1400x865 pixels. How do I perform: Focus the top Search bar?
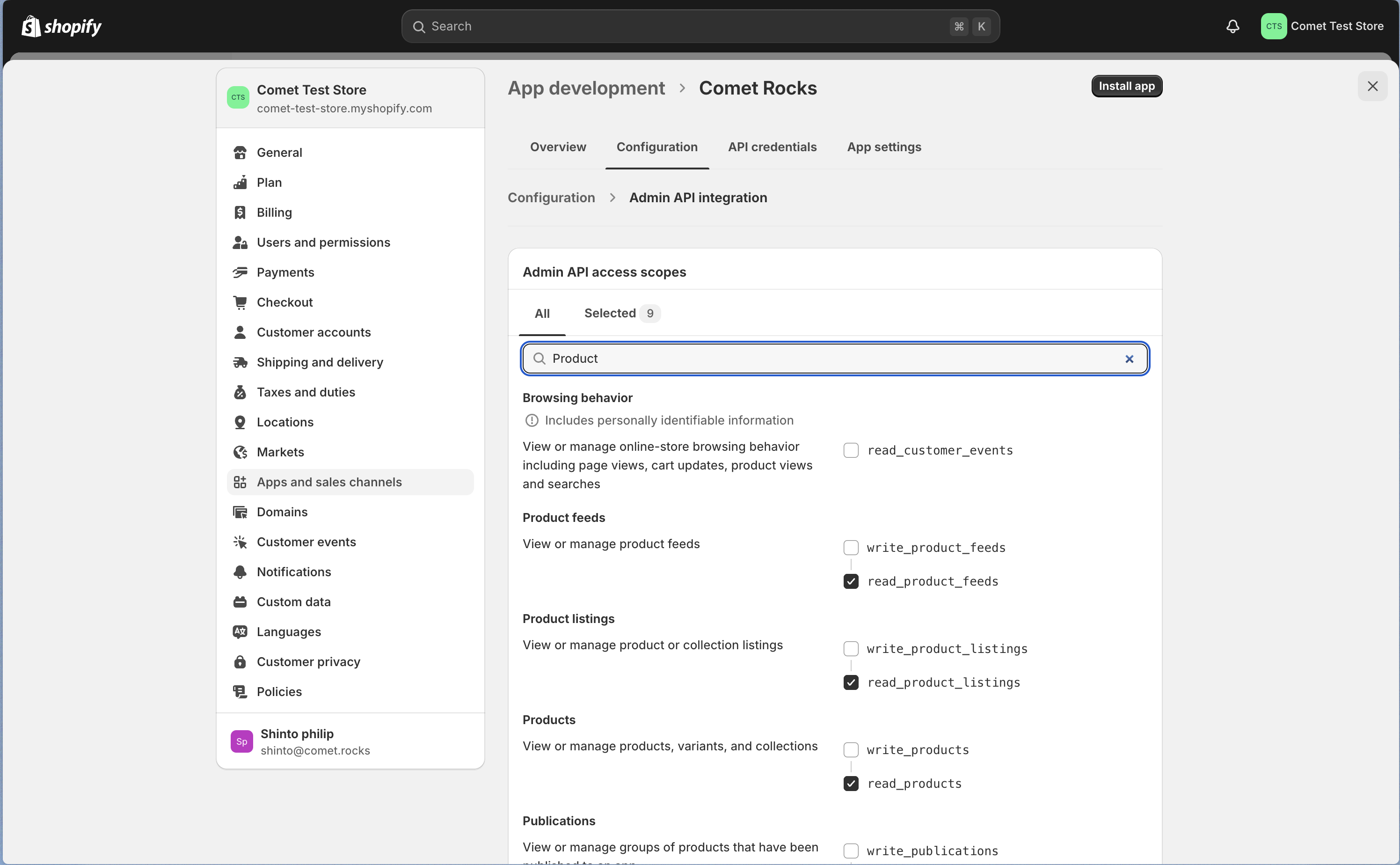(x=700, y=26)
